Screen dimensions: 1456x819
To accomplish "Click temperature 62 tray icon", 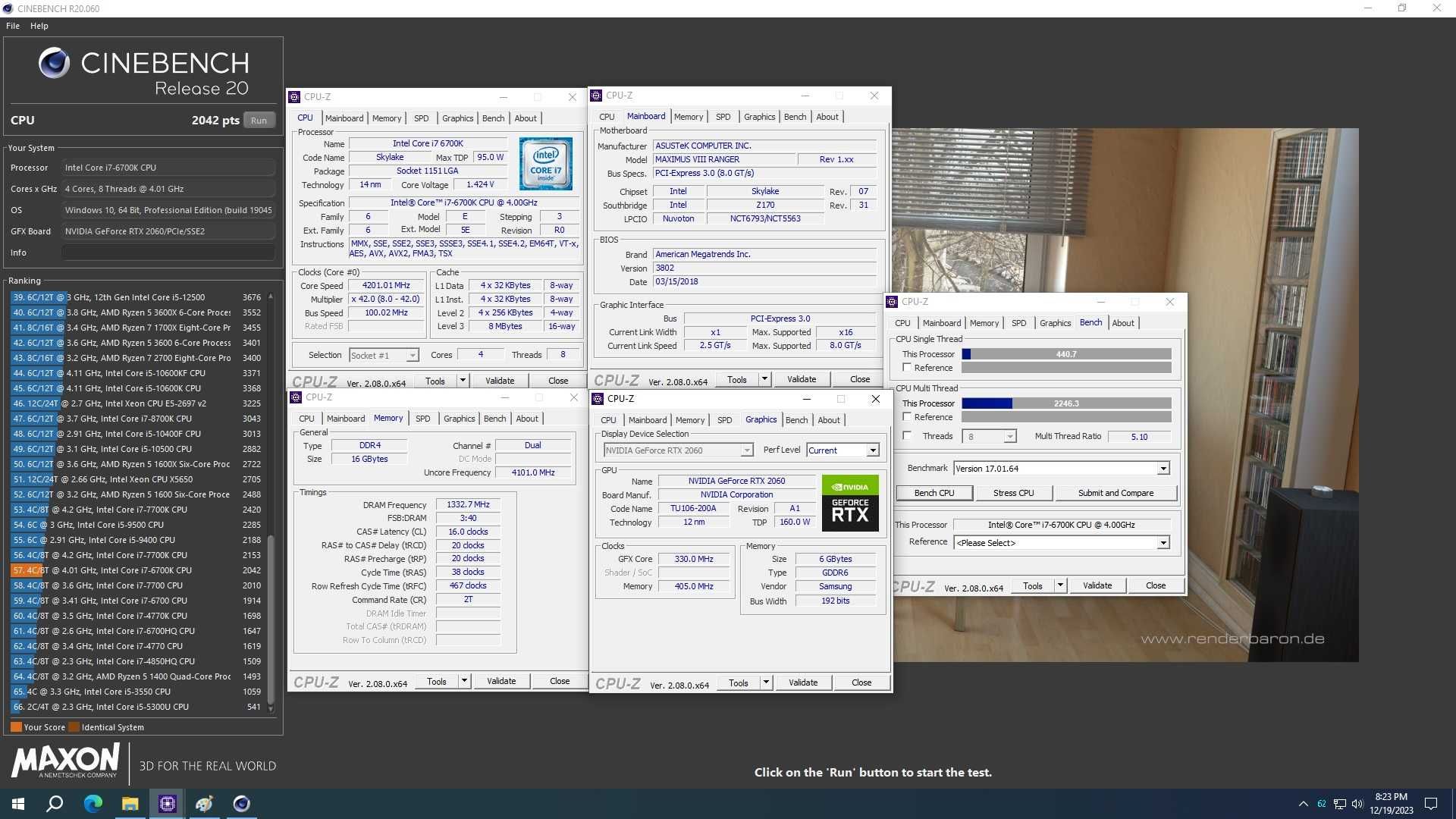I will click(x=1322, y=804).
